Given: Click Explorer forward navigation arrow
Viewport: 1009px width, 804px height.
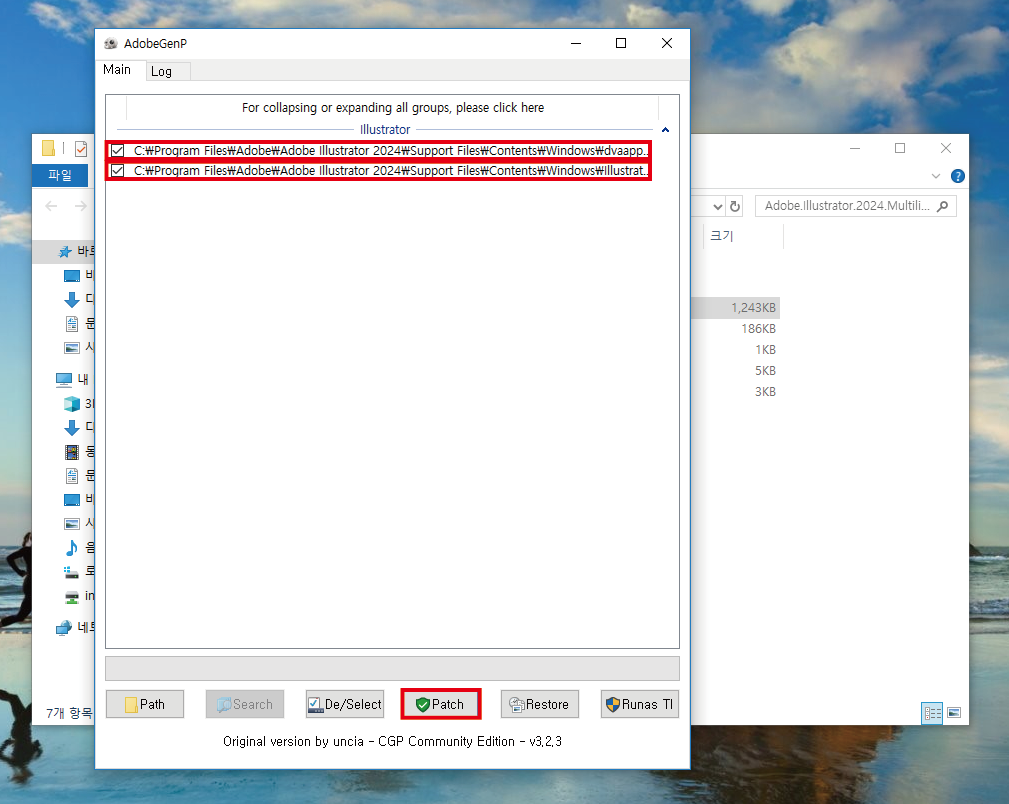Looking at the screenshot, I should (80, 206).
